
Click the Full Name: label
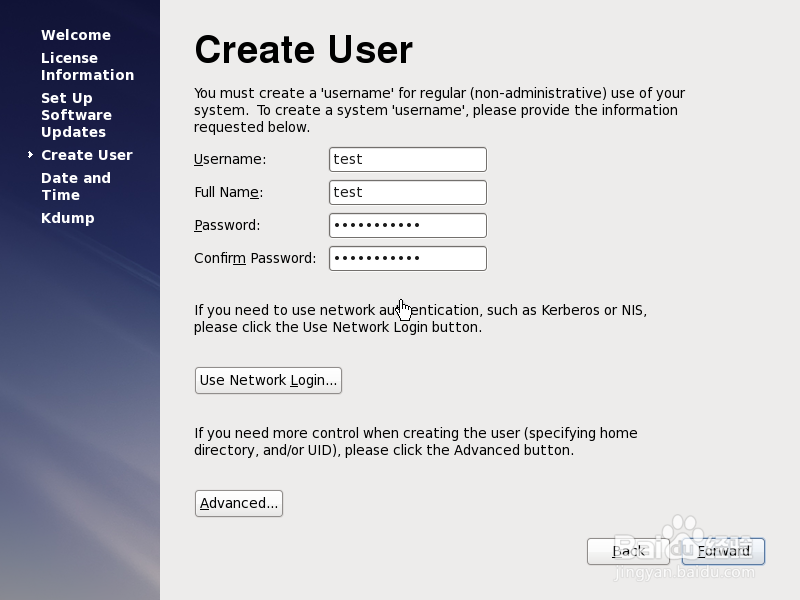point(229,192)
